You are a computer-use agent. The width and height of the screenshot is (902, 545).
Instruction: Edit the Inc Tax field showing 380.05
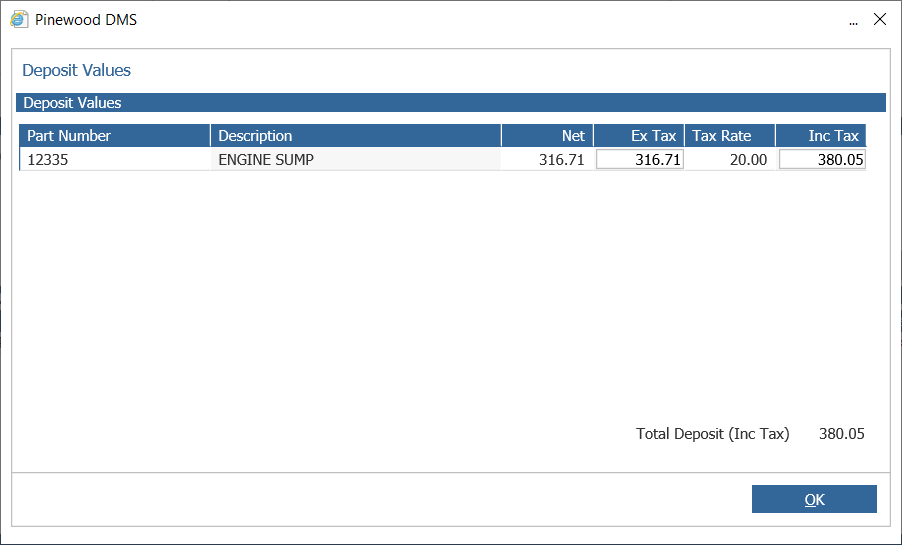(822, 159)
